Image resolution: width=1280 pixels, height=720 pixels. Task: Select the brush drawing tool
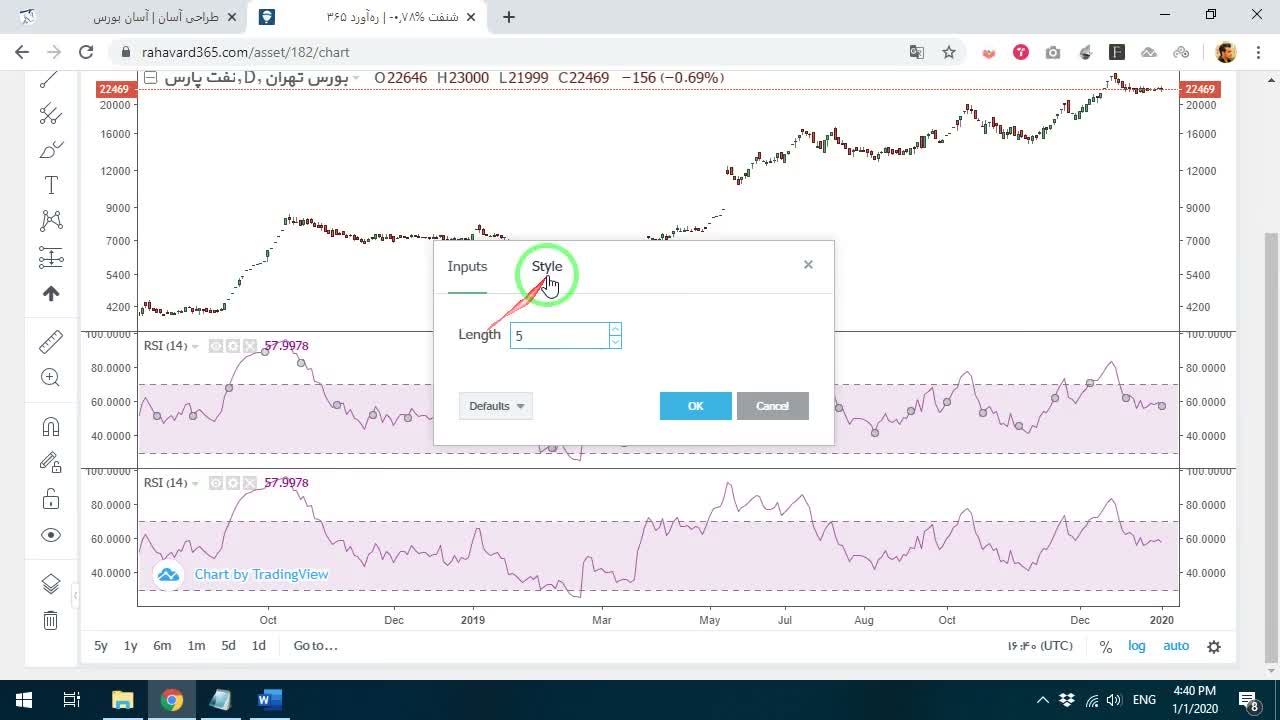coord(51,150)
